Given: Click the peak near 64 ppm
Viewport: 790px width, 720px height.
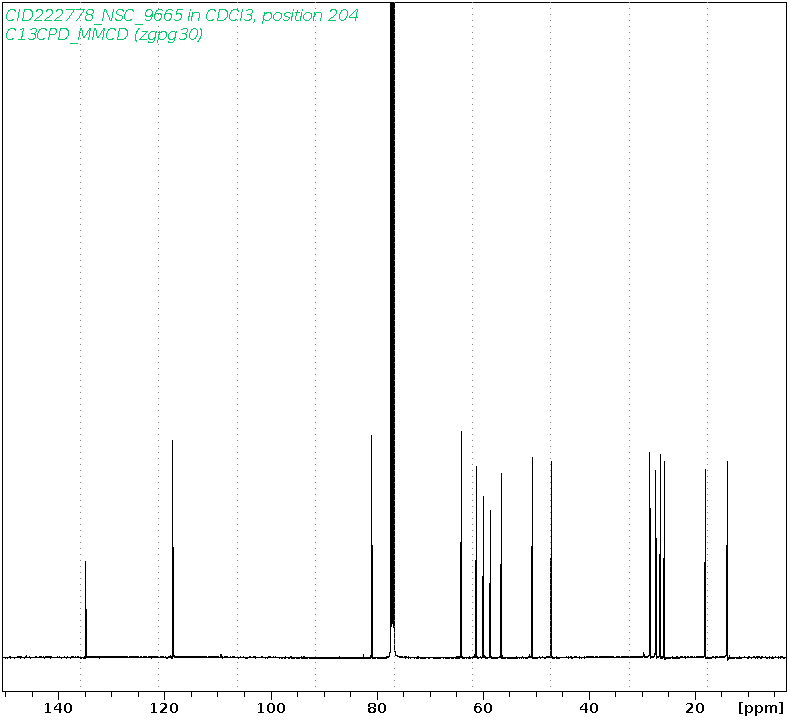Looking at the screenshot, I should point(461,544).
